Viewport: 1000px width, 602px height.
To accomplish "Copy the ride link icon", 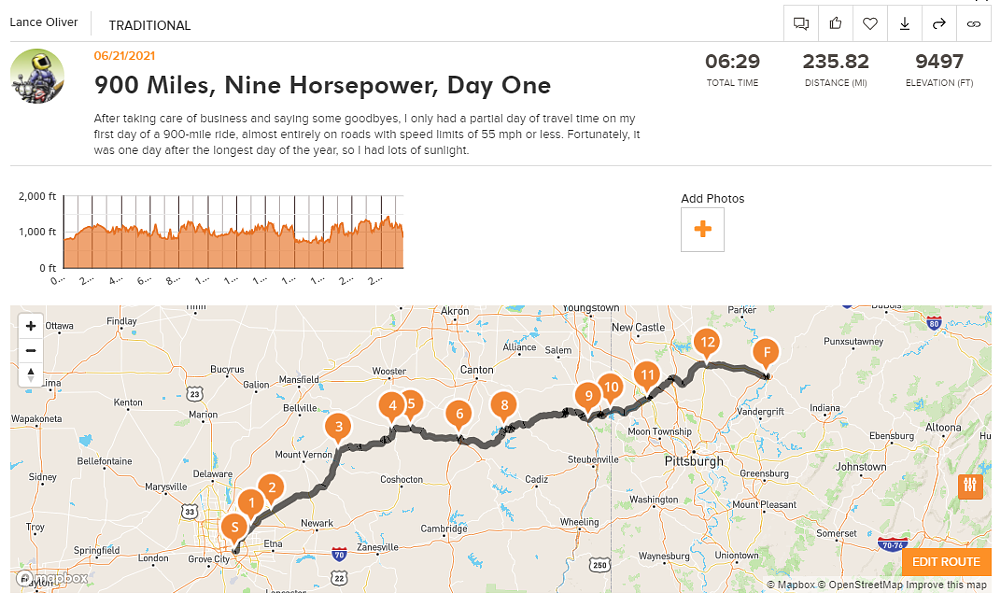I will [x=974, y=23].
